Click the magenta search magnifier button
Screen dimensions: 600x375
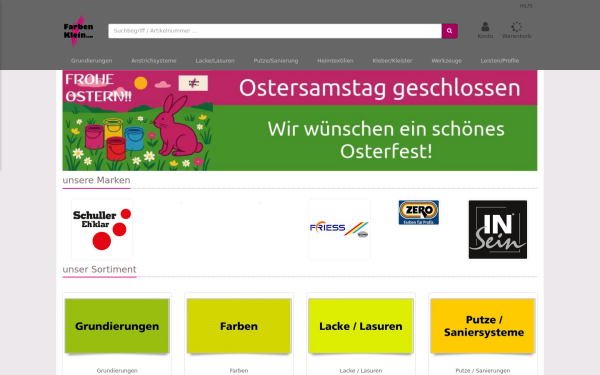450,31
